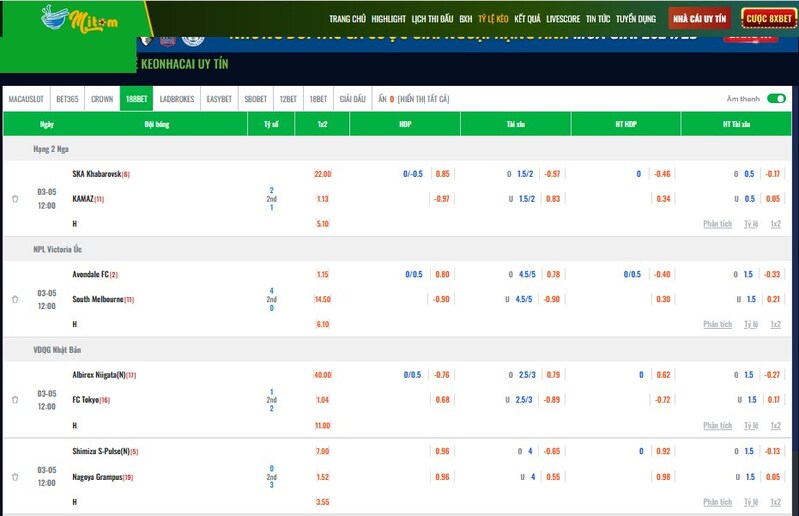The width and height of the screenshot is (799, 516).
Task: Switch to Easybet bookmaker tab
Action: pos(219,99)
